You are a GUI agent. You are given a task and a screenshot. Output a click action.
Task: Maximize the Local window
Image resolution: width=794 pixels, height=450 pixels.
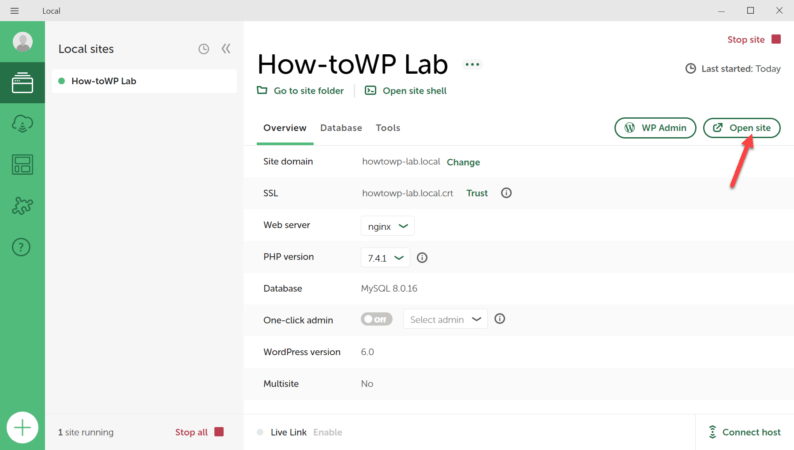(x=750, y=11)
